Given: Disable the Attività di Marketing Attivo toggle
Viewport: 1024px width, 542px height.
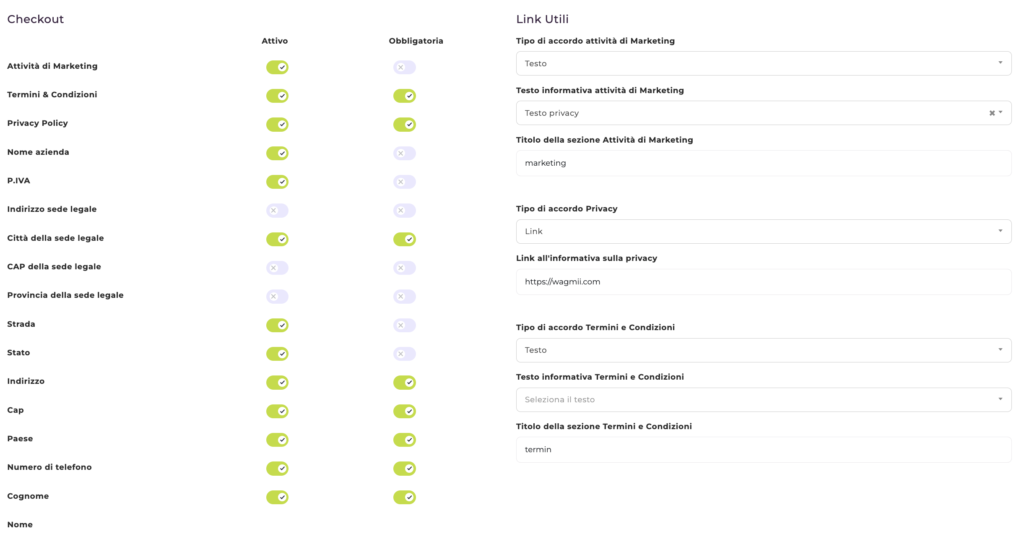Looking at the screenshot, I should (x=277, y=67).
